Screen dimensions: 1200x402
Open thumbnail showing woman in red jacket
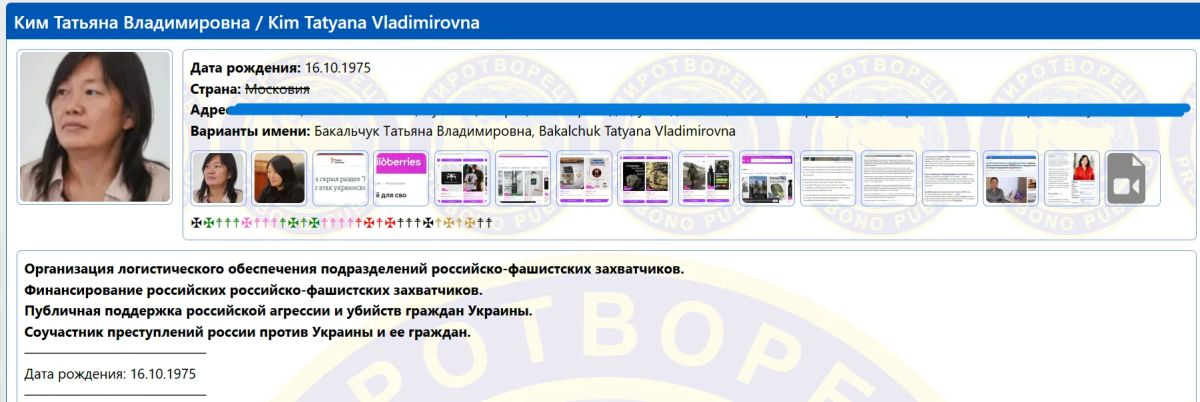(1071, 178)
